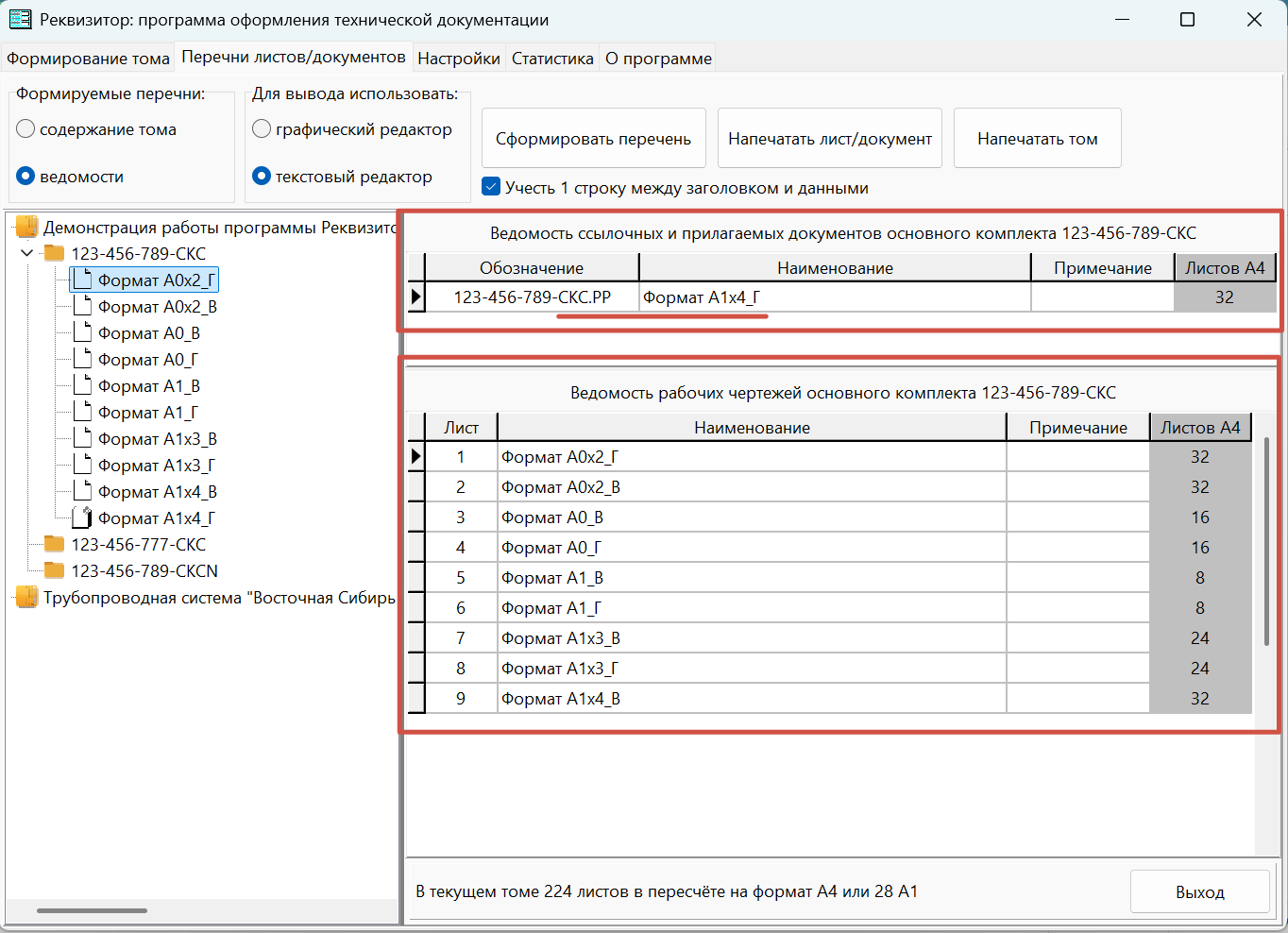Image resolution: width=1288 pixels, height=933 pixels.
Task: Click the Примечание header in the top table
Action: click(1103, 267)
